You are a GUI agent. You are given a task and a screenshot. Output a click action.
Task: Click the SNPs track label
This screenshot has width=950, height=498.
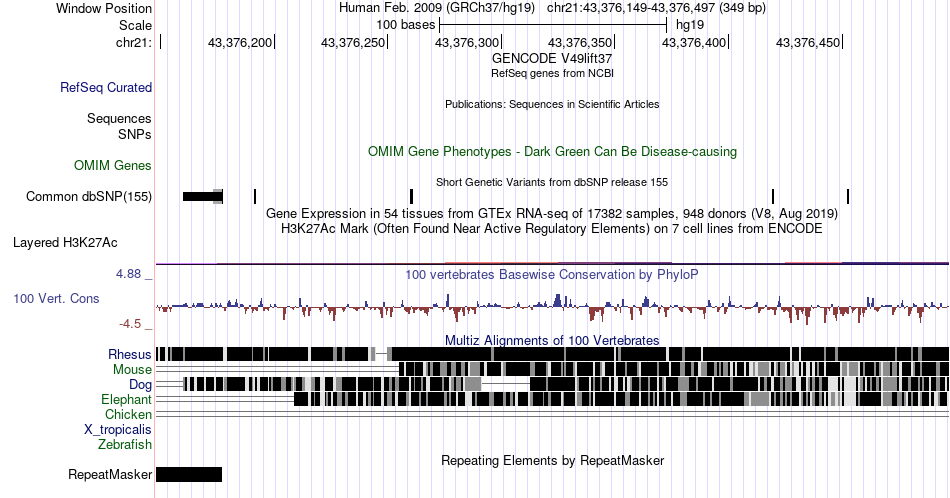point(135,134)
